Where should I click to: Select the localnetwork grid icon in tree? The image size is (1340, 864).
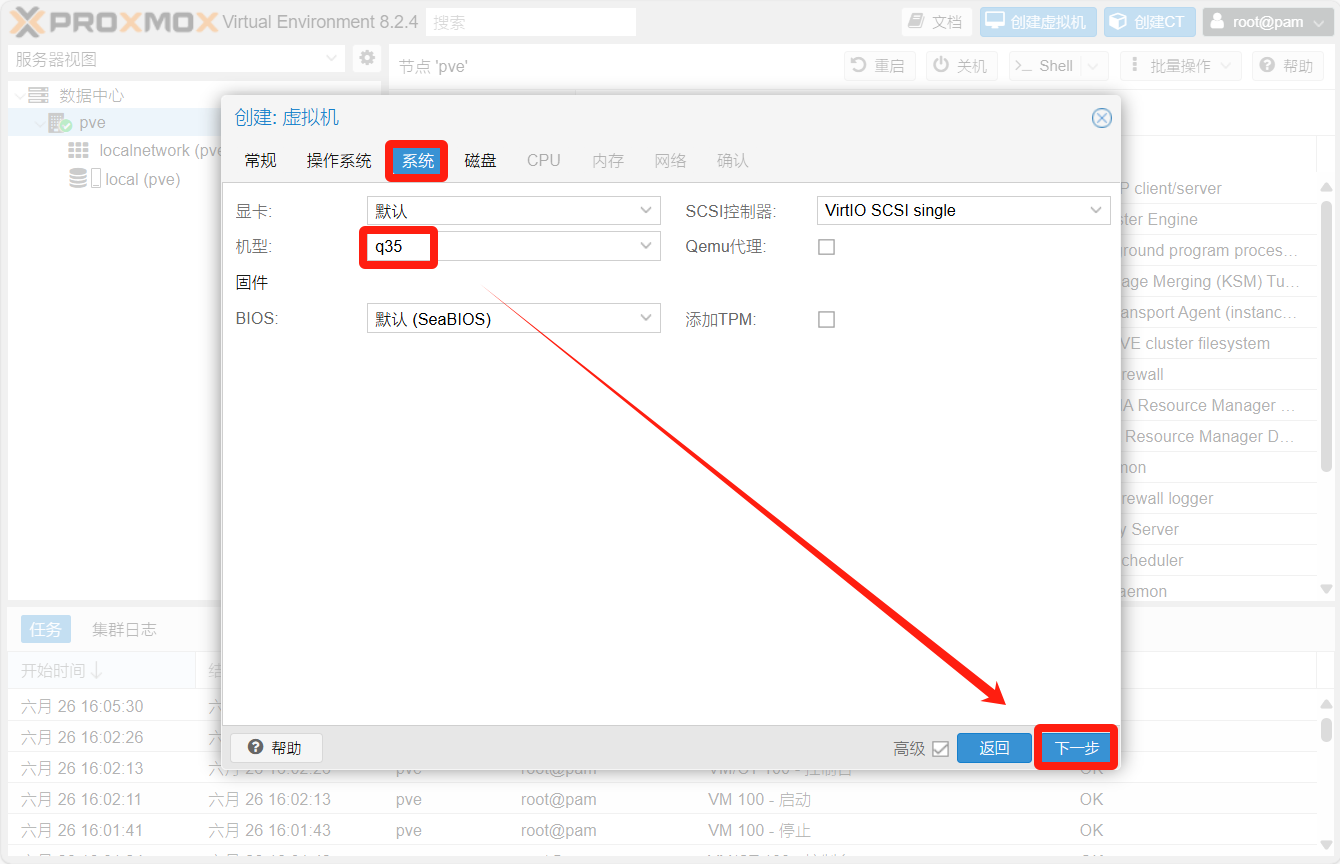pyautogui.click(x=78, y=150)
